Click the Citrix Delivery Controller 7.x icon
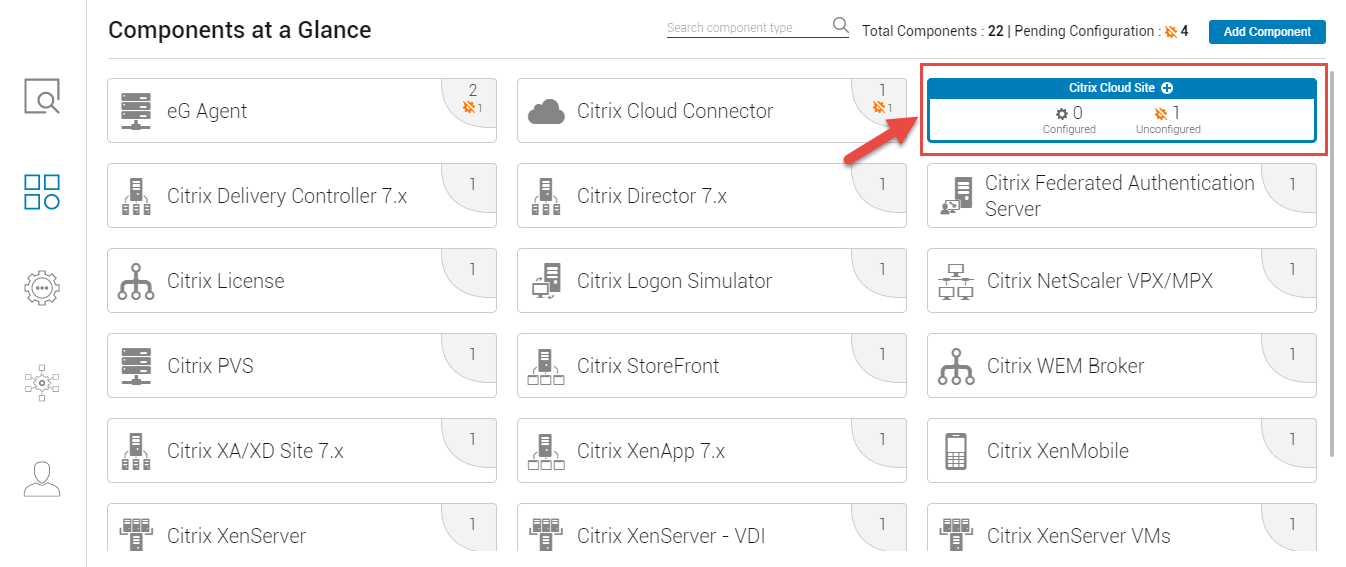 136,196
